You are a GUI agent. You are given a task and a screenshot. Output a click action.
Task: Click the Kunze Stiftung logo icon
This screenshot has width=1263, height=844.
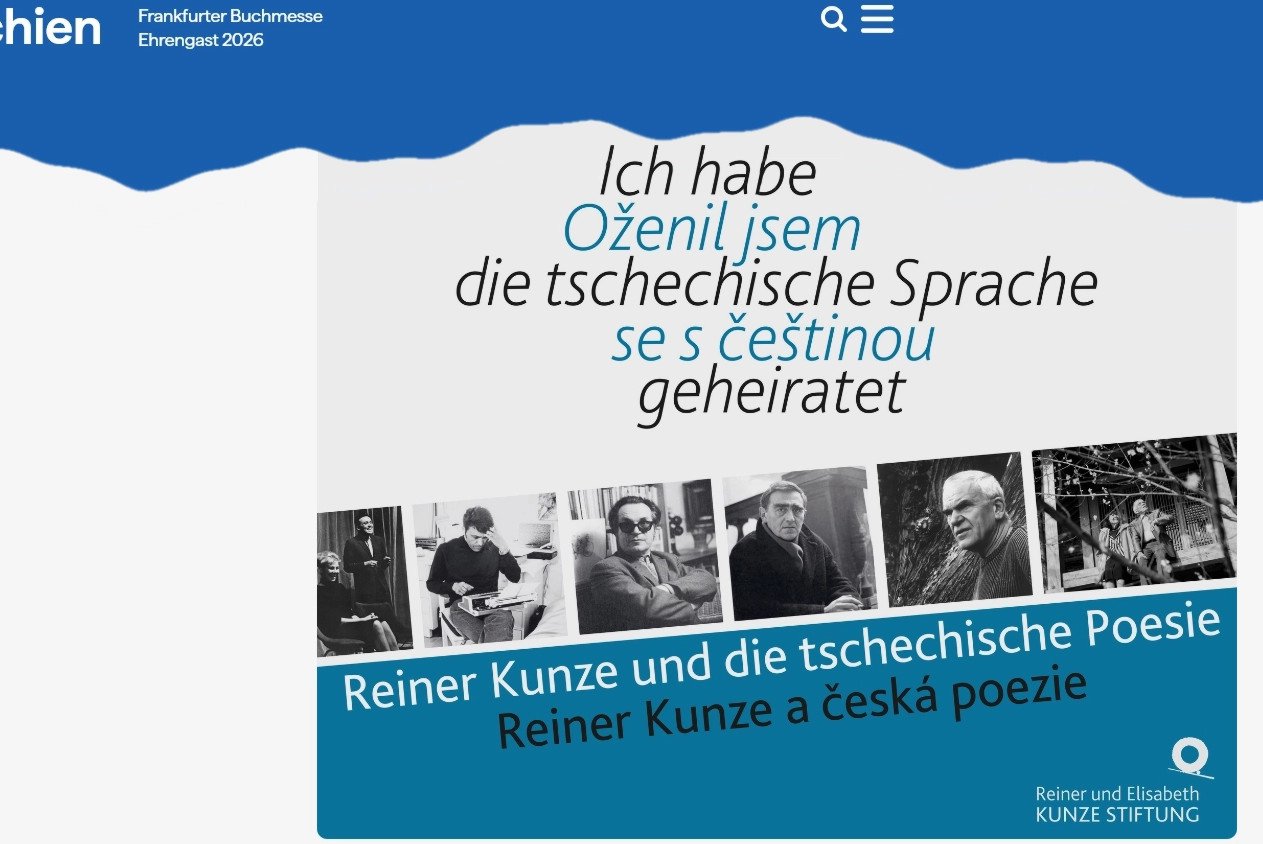pos(1191,758)
